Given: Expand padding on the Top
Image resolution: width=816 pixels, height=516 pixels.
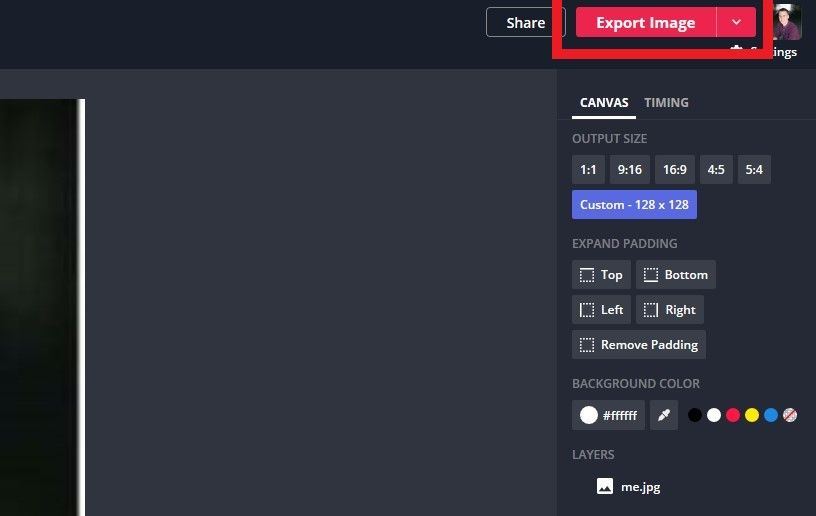Looking at the screenshot, I should pos(601,275).
